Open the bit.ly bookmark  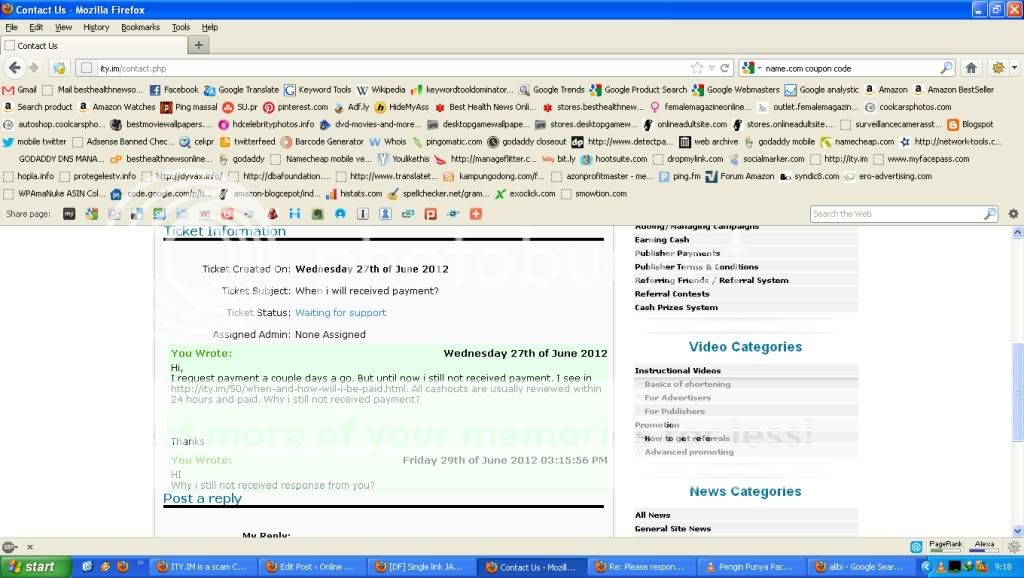click(559, 159)
